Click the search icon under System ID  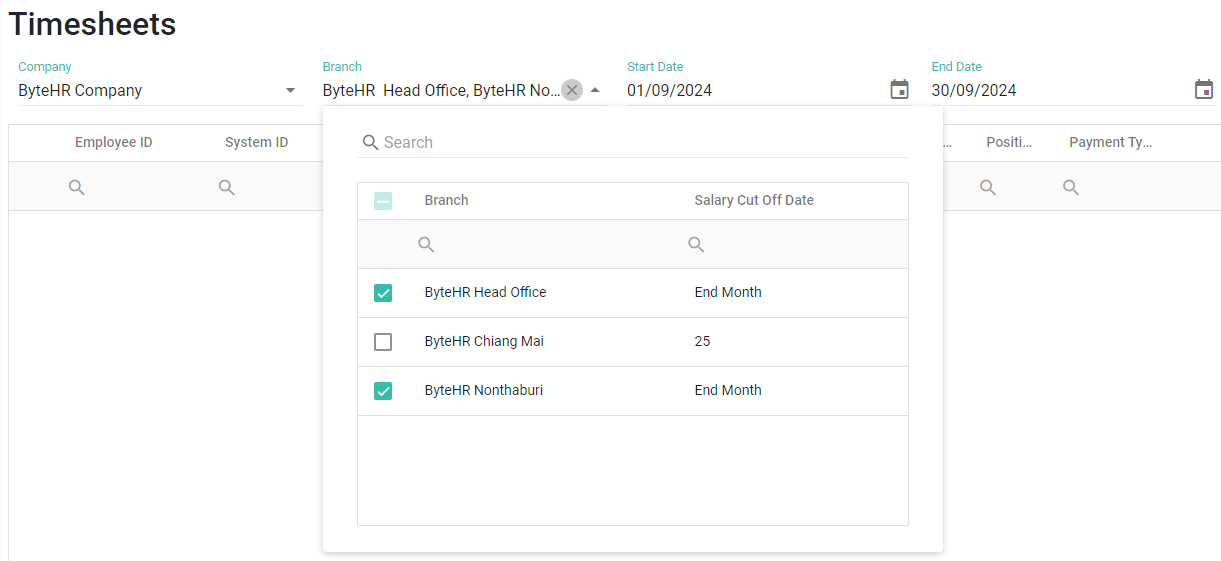[227, 187]
